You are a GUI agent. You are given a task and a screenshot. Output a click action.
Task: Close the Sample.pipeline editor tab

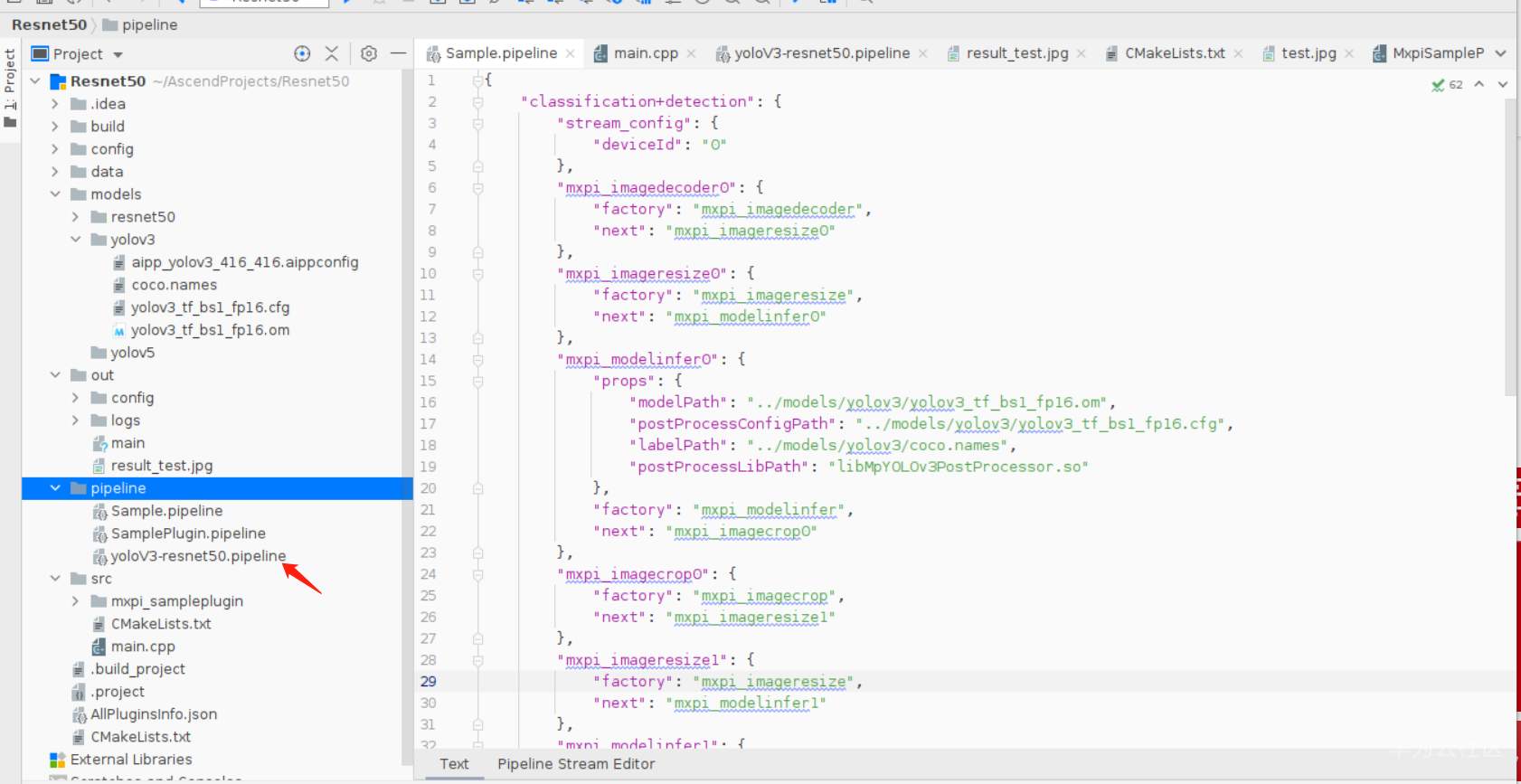[570, 53]
